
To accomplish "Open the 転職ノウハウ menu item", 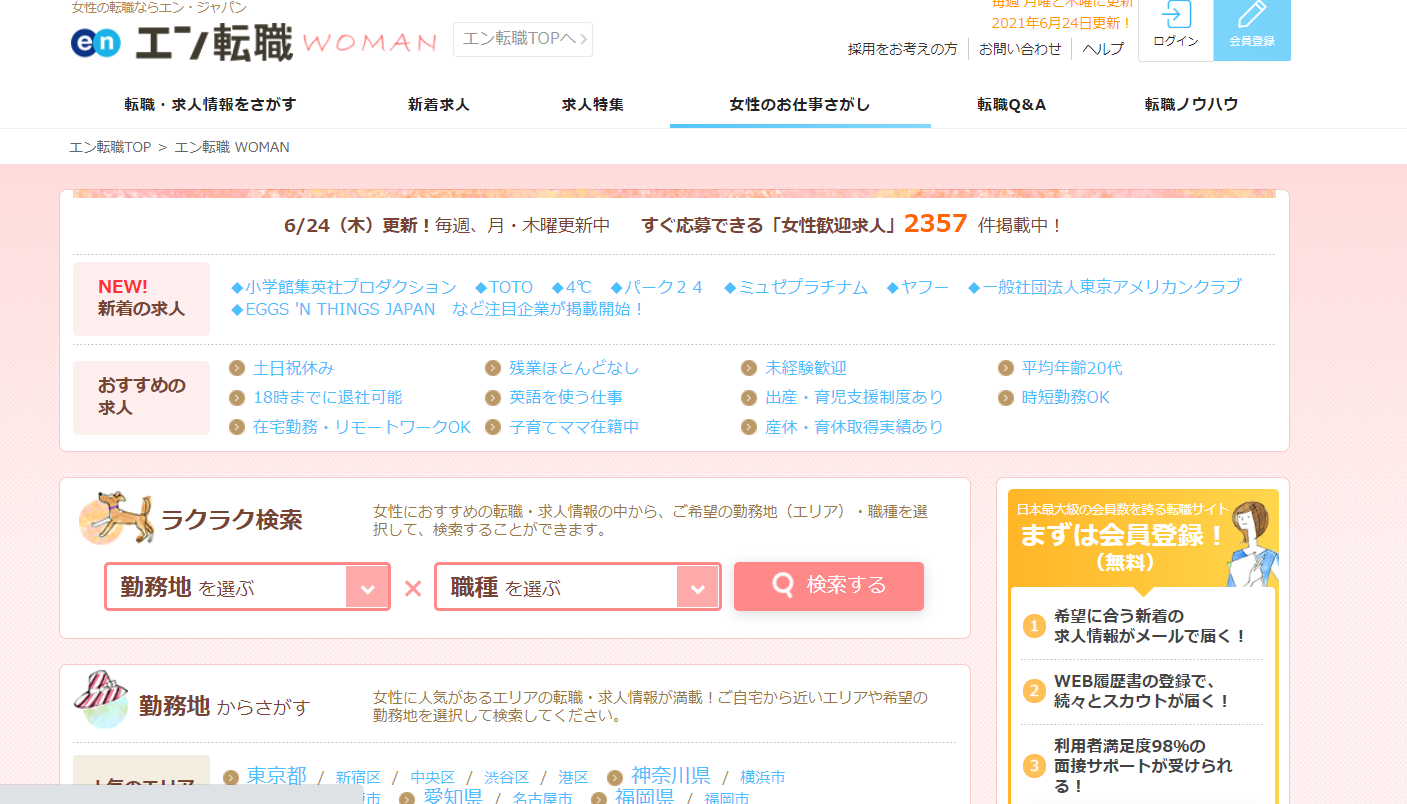I will [1191, 103].
